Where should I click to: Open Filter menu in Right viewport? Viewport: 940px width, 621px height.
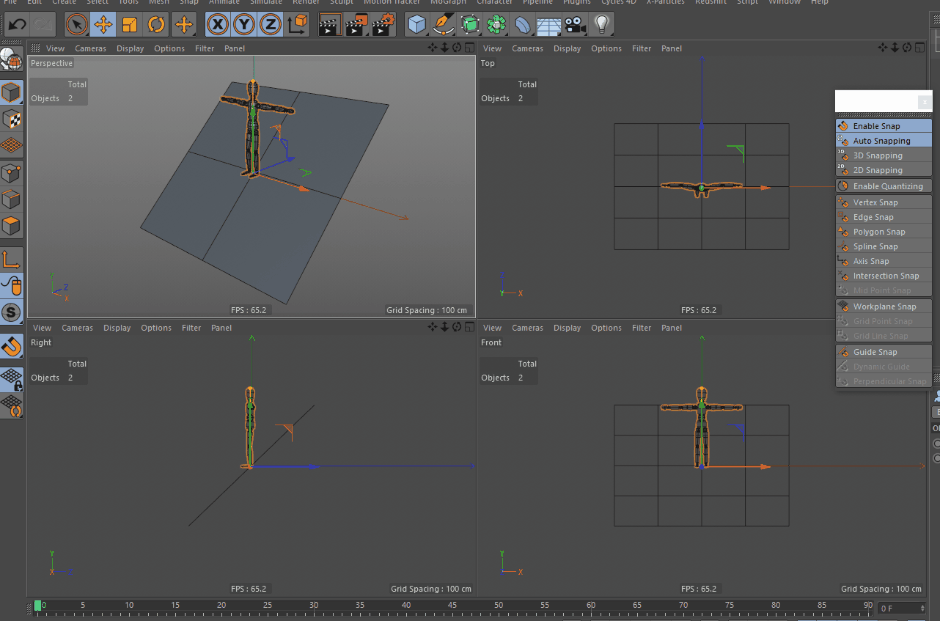point(191,328)
